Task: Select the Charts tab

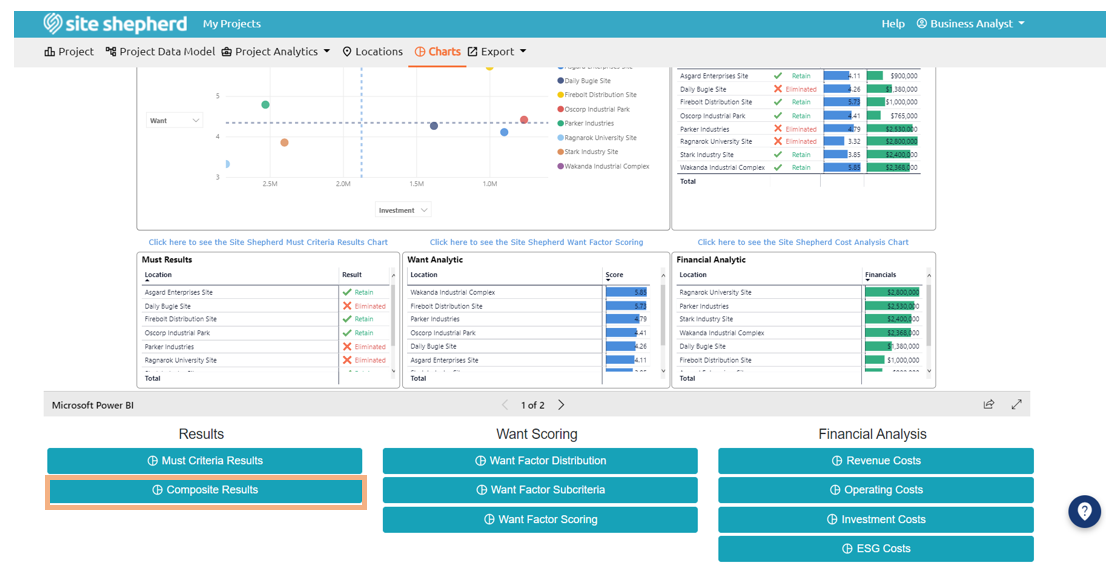Action: click(437, 51)
